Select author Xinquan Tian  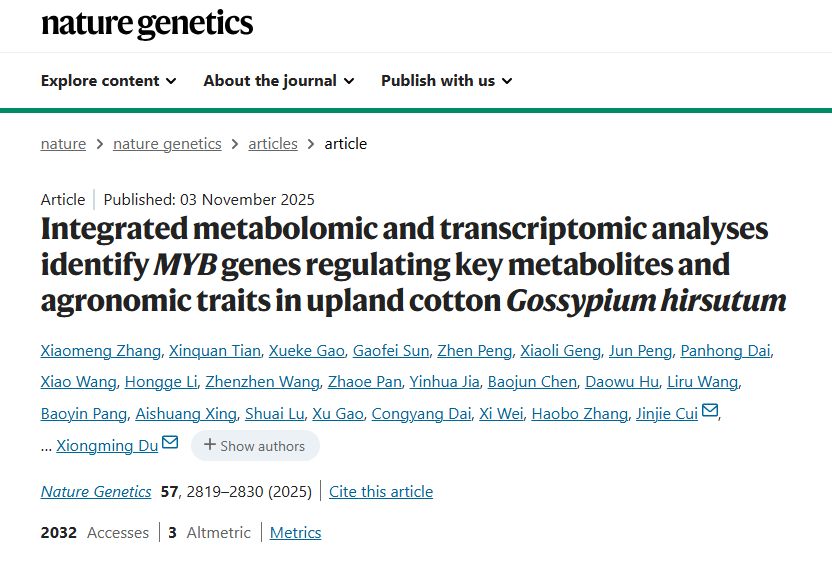[x=215, y=350]
